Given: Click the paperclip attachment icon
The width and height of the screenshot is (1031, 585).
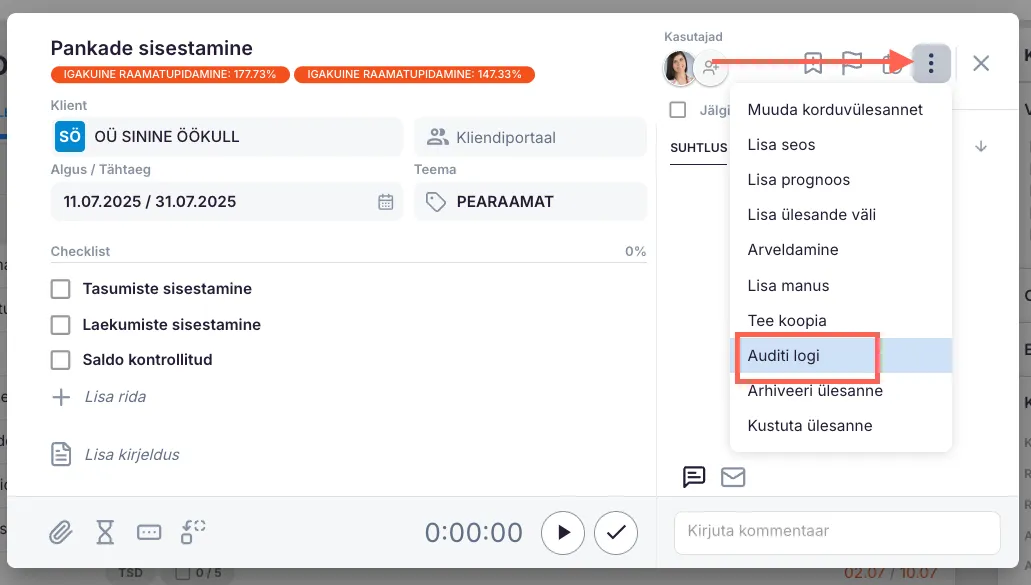Looking at the screenshot, I should [x=61, y=532].
